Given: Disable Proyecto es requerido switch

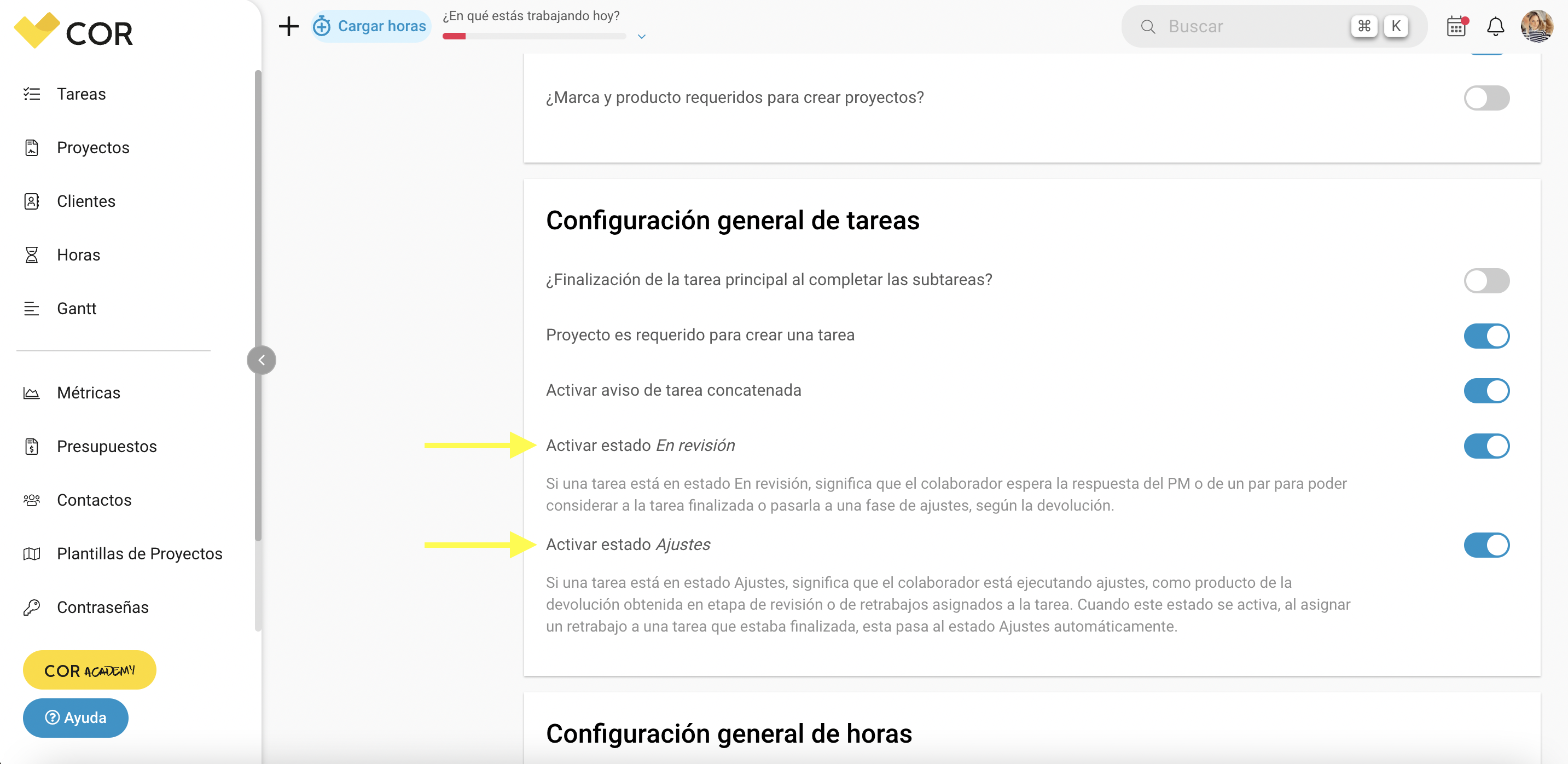Looking at the screenshot, I should 1486,335.
